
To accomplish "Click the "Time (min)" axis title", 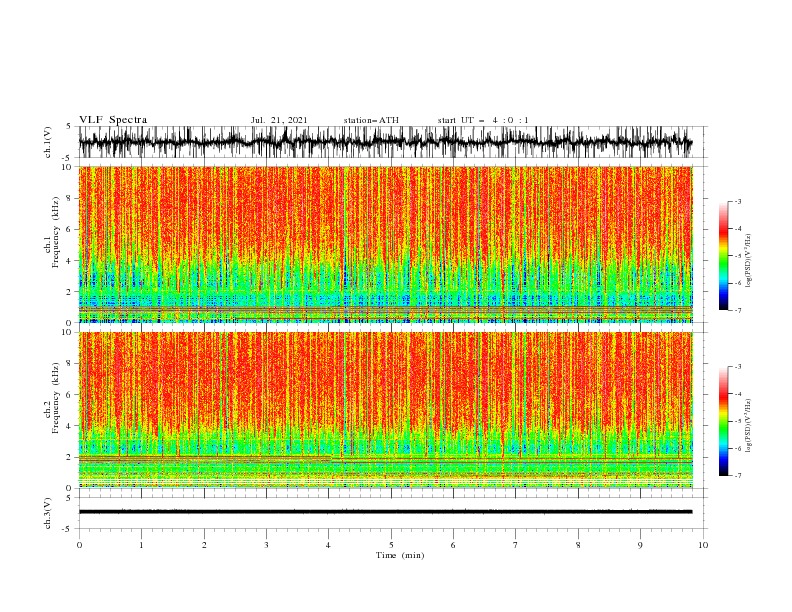I will click(400, 555).
